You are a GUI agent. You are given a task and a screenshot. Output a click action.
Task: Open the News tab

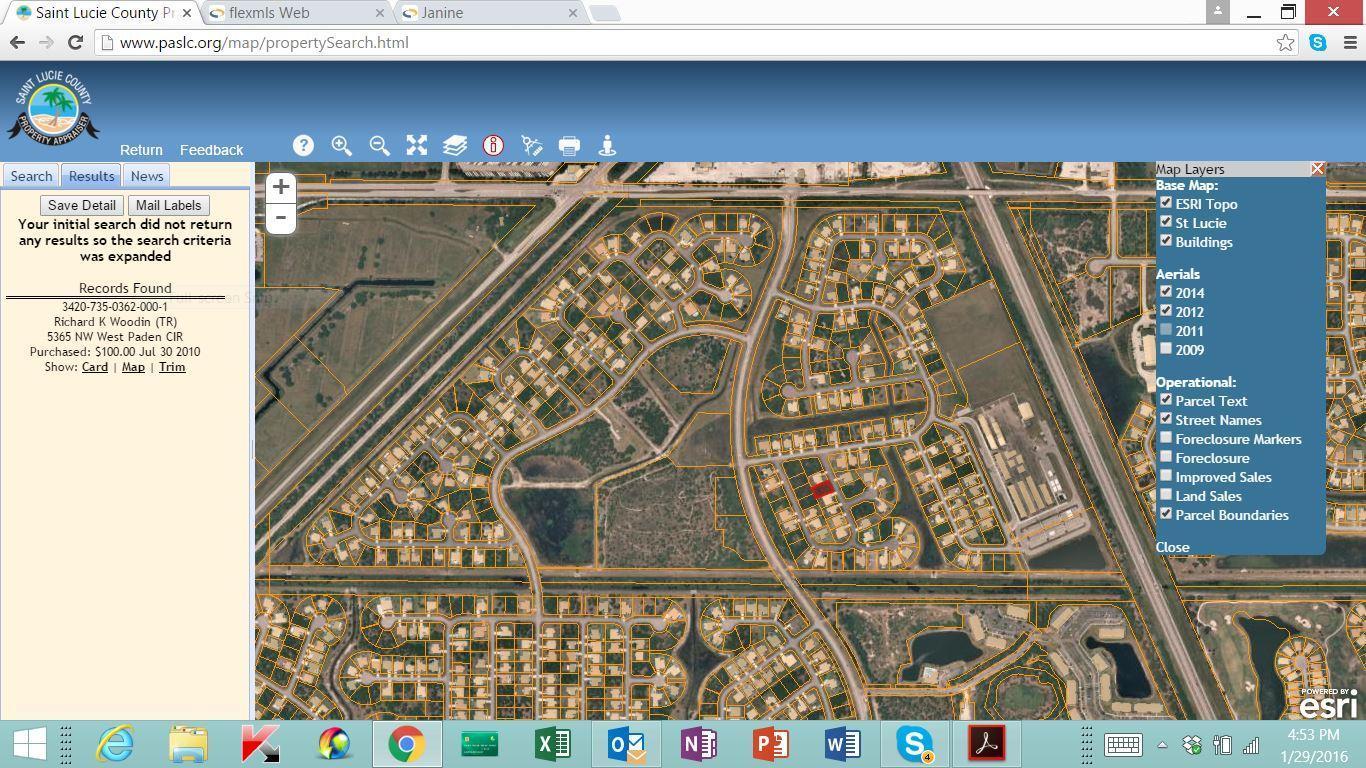point(147,176)
